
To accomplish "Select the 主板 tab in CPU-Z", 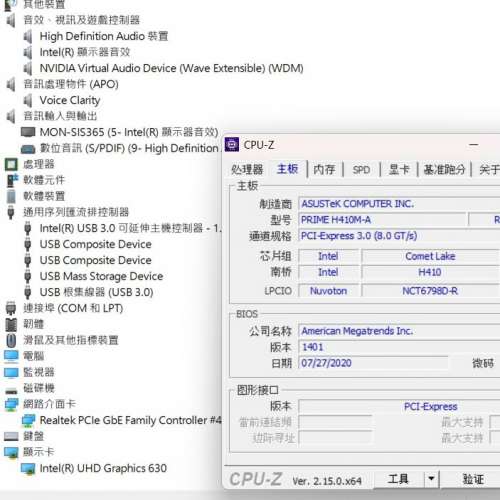I will point(287,169).
